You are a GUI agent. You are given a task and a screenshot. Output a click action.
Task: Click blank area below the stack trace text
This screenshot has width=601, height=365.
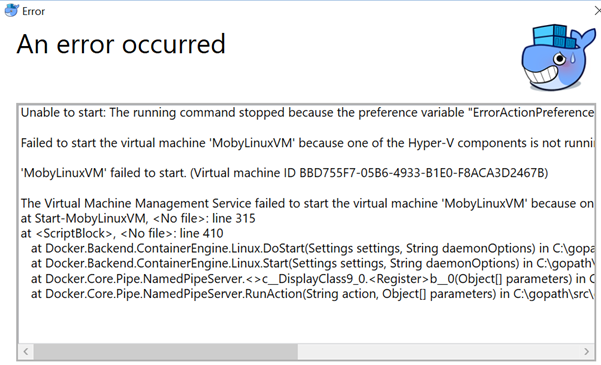(307, 323)
